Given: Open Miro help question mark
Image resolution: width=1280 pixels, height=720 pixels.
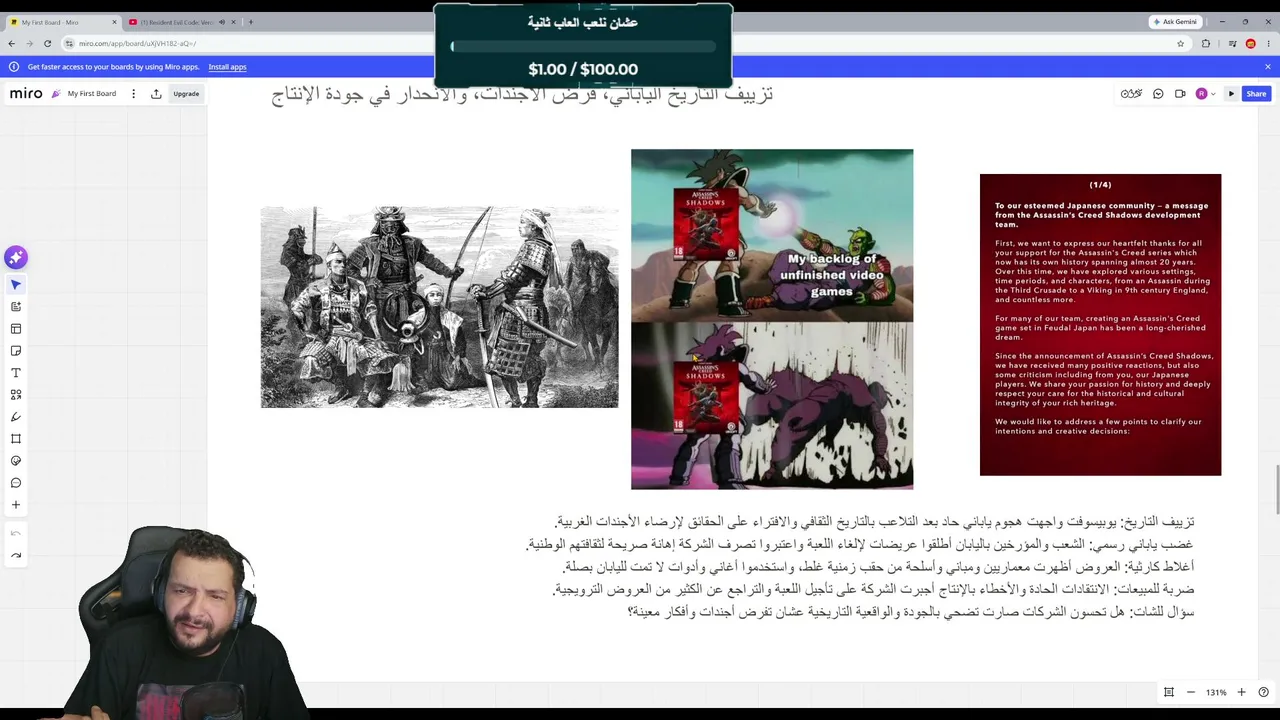Looking at the screenshot, I should [1263, 692].
